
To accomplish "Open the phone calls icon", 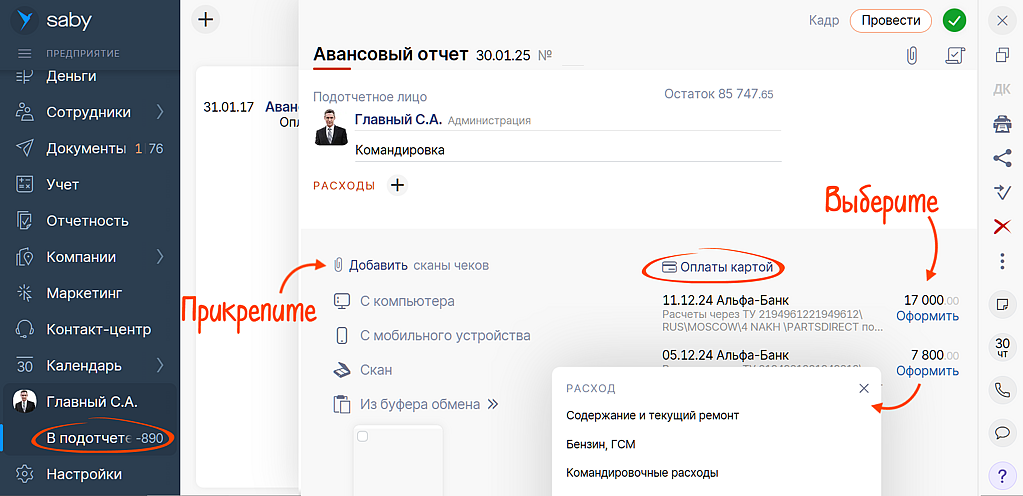I will coord(1001,390).
